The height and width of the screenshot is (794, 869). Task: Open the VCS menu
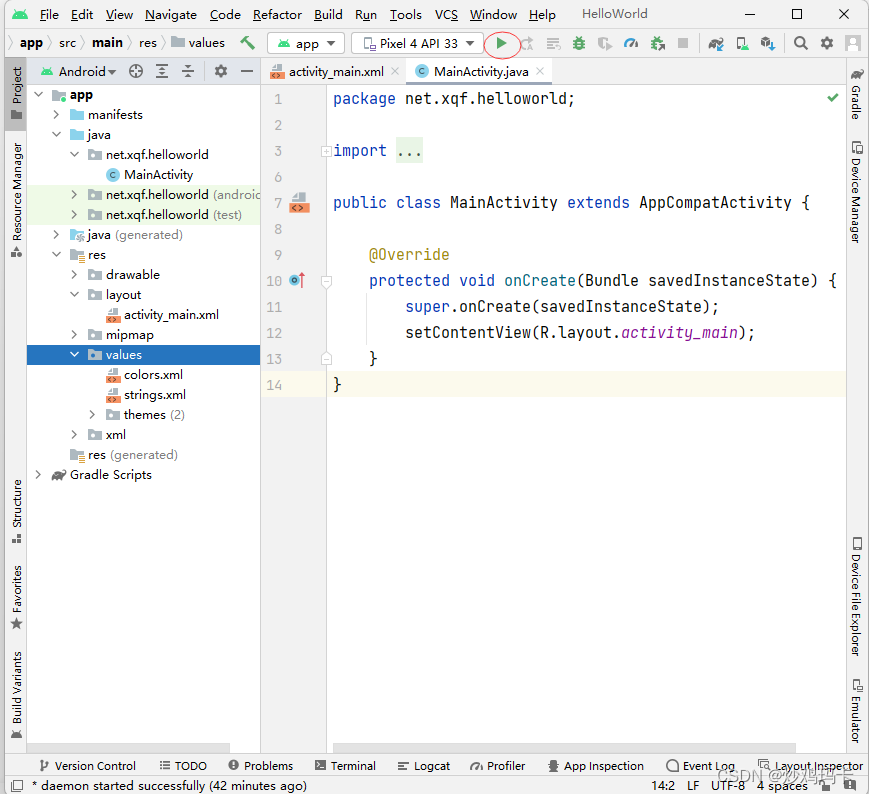click(446, 14)
